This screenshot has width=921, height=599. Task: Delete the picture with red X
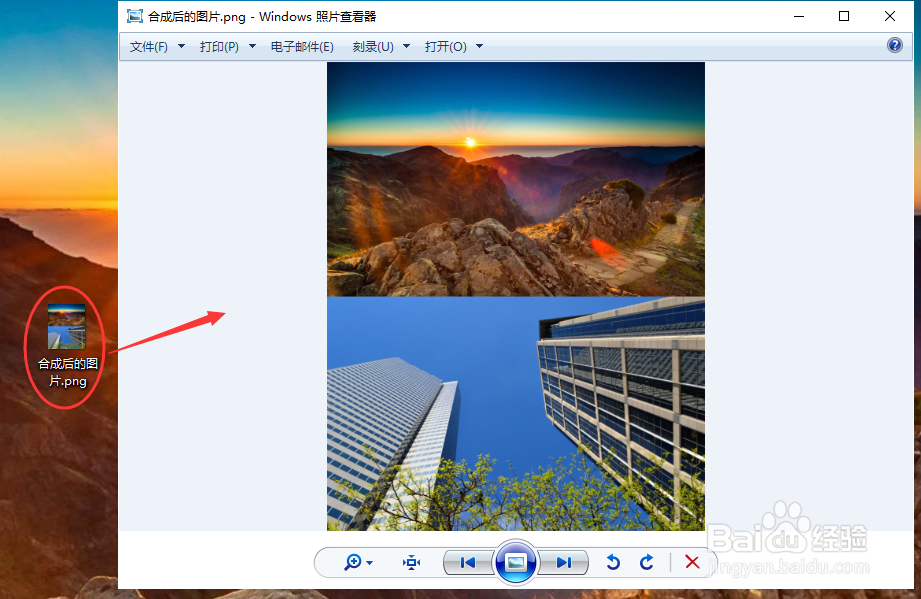(x=693, y=562)
